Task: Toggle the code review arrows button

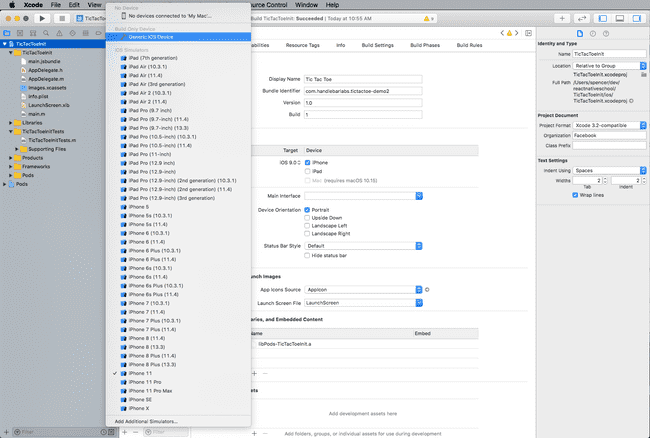Action: [x=582, y=18]
